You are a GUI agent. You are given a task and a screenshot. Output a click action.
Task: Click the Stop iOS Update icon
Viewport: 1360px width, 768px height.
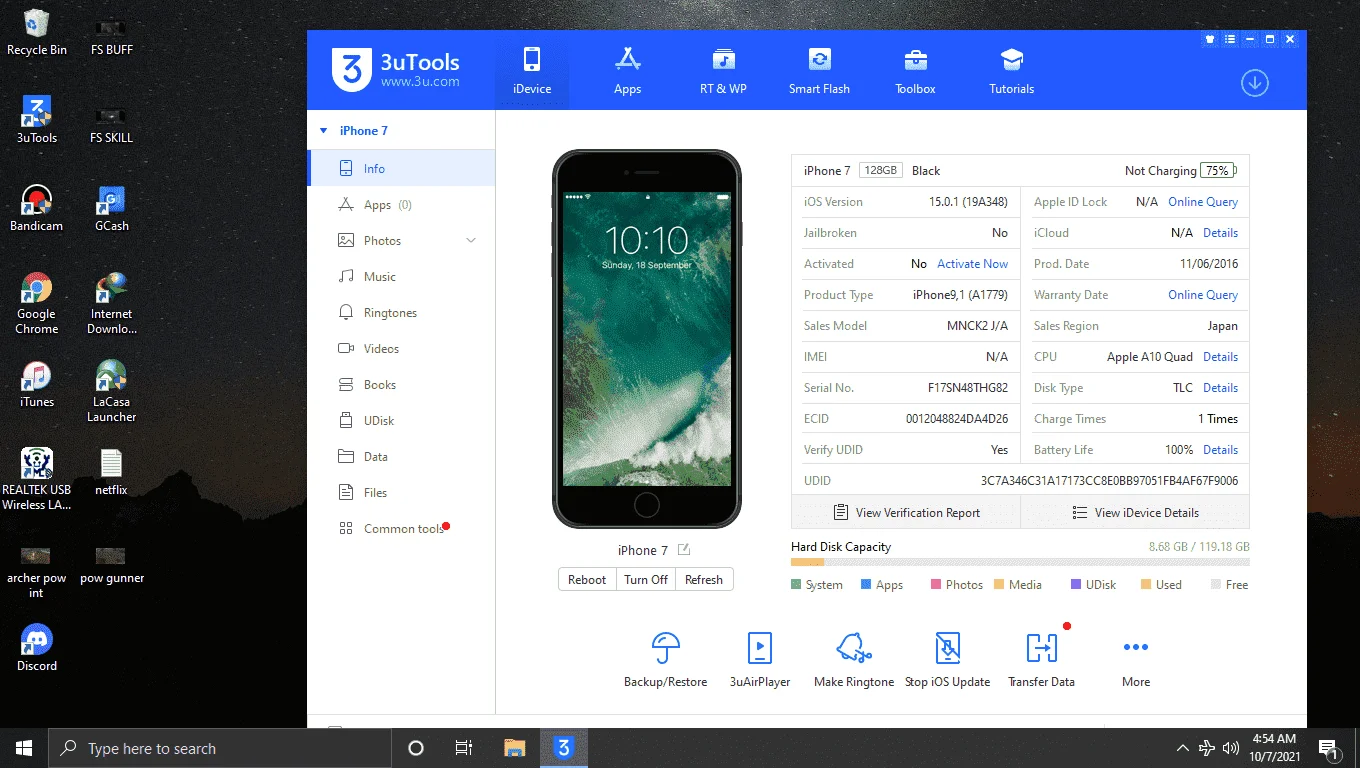(947, 648)
